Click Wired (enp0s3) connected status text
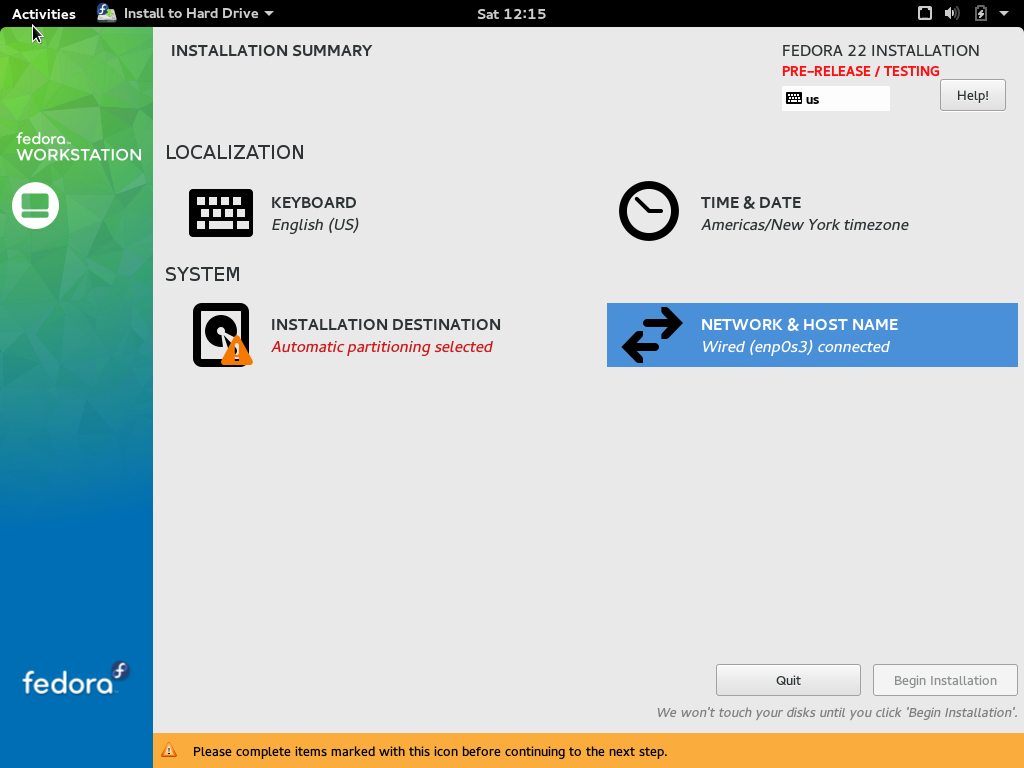The height and width of the screenshot is (768, 1024). [795, 347]
